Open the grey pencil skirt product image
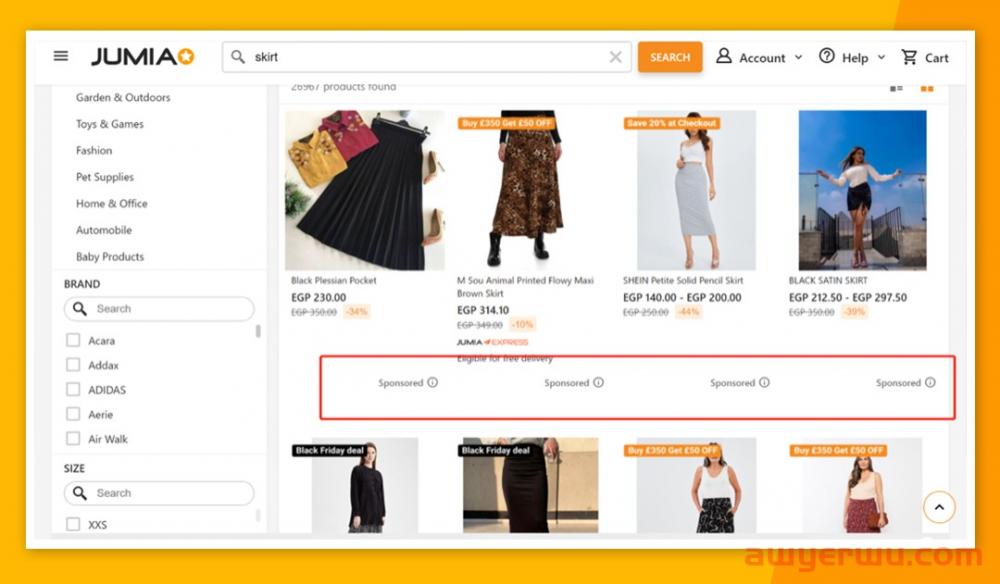 pos(696,190)
